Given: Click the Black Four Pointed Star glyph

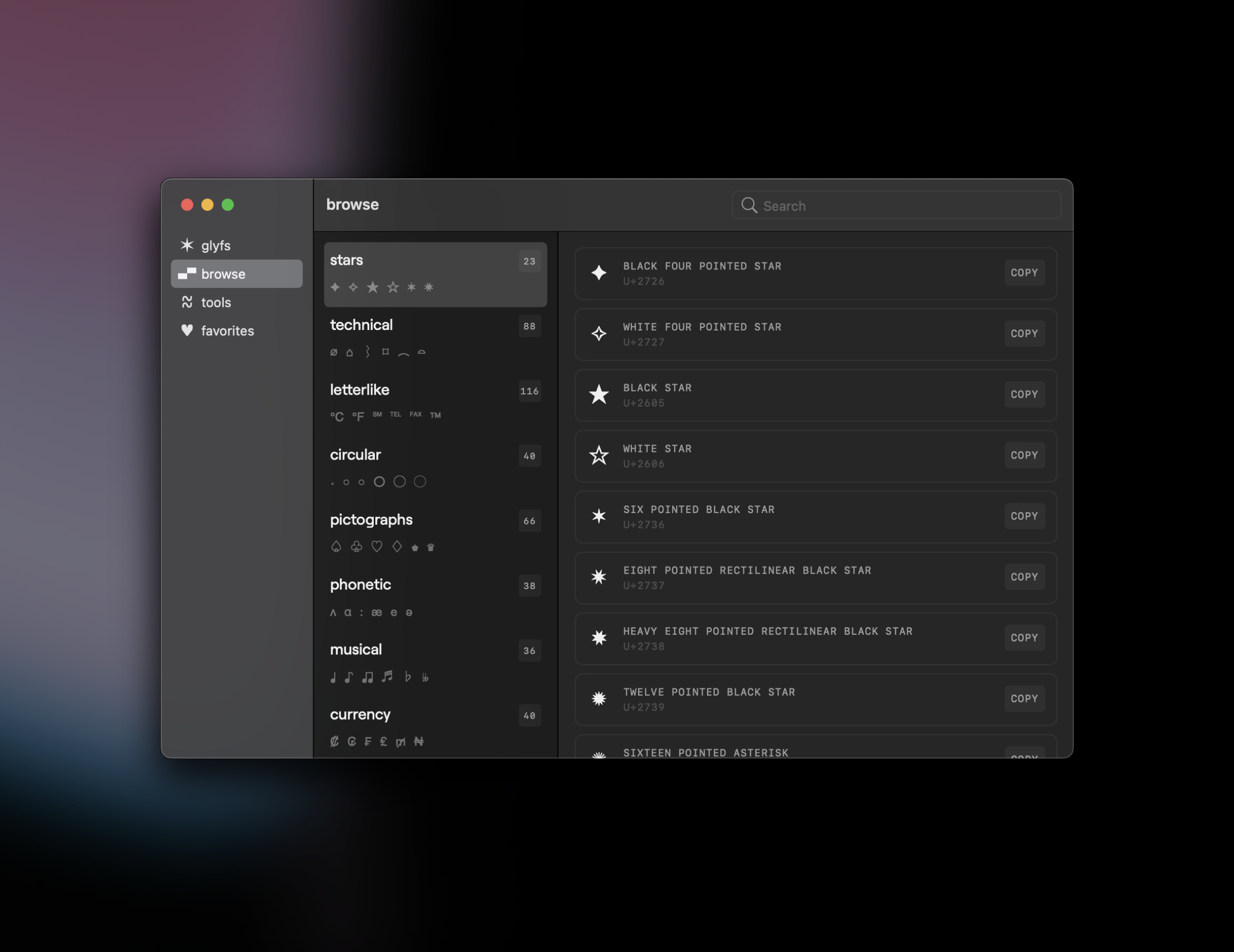Looking at the screenshot, I should 598,273.
